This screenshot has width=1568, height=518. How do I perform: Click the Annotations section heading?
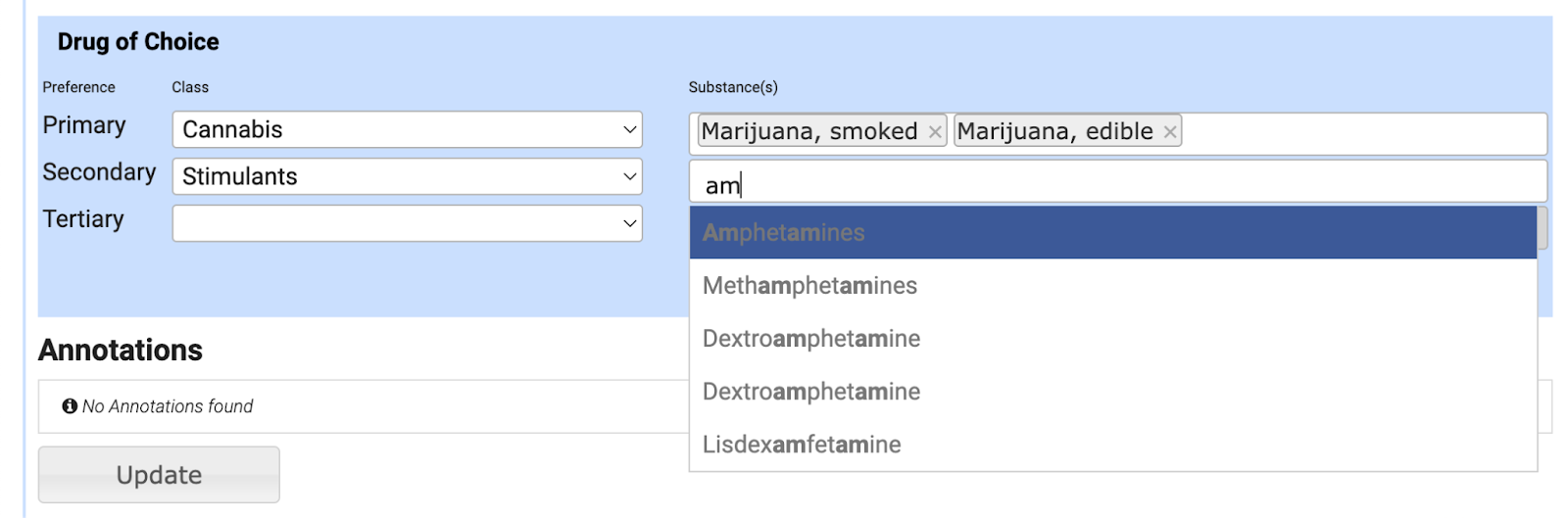121,351
